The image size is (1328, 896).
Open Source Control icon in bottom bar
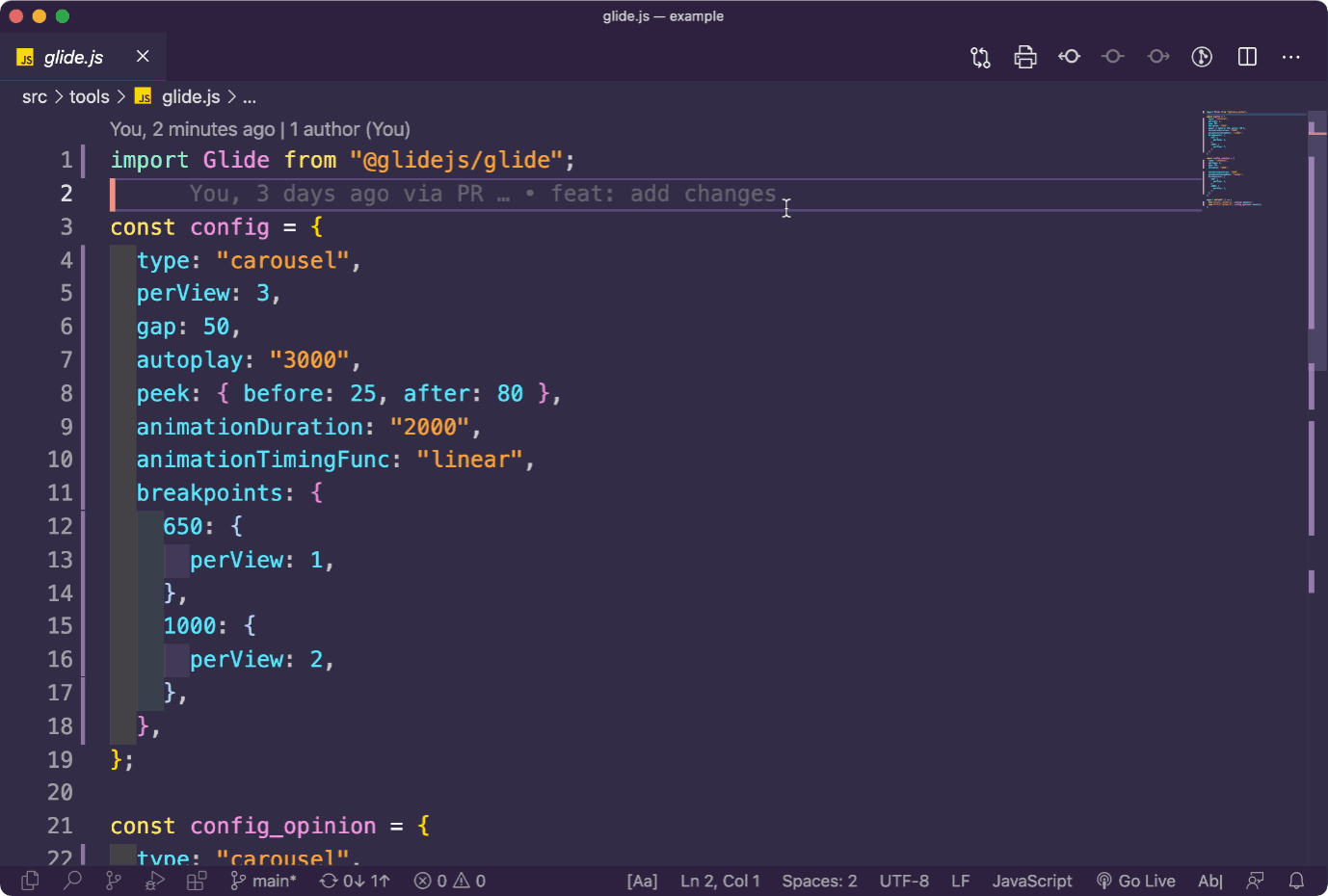click(x=114, y=881)
